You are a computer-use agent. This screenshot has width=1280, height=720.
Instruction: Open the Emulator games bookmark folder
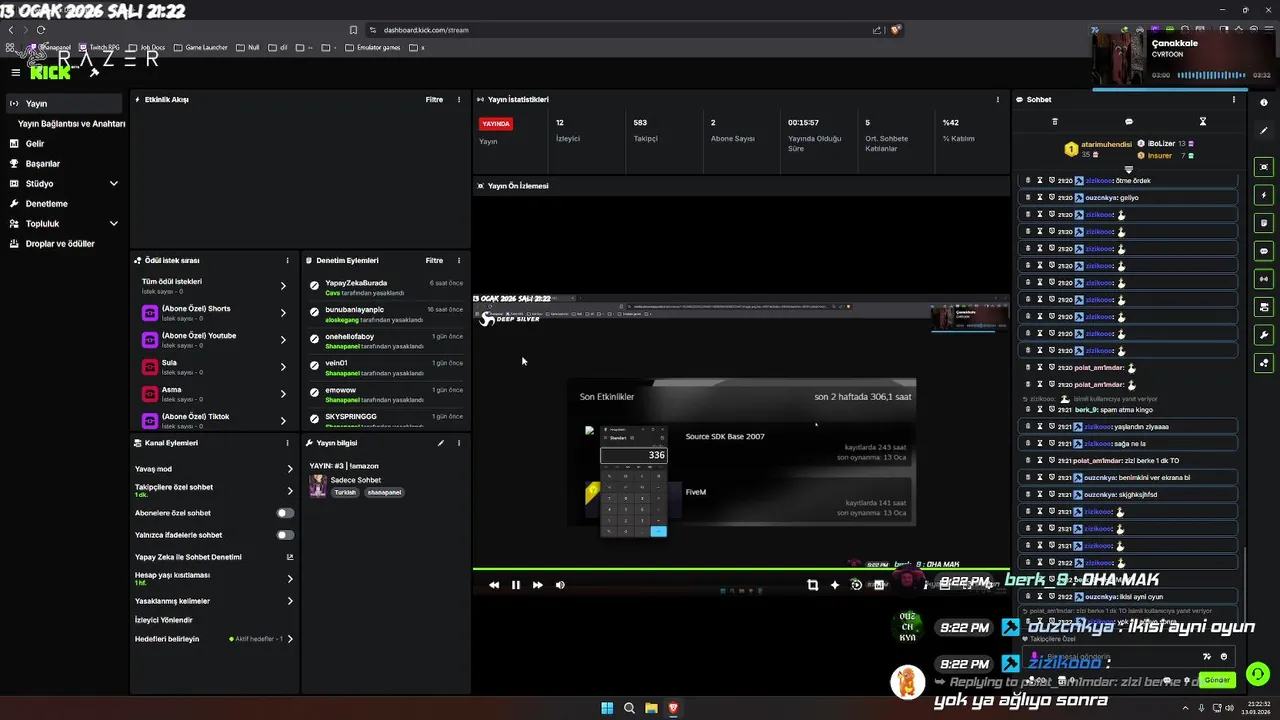coord(372,48)
